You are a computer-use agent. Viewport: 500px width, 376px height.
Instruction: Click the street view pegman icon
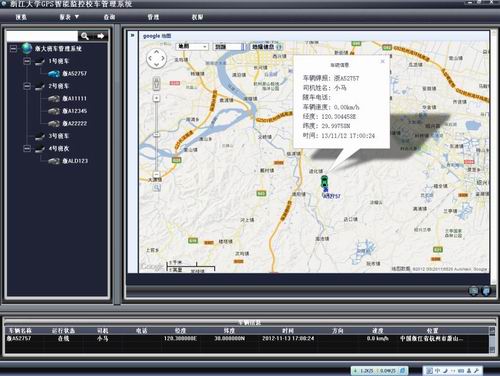(156, 83)
